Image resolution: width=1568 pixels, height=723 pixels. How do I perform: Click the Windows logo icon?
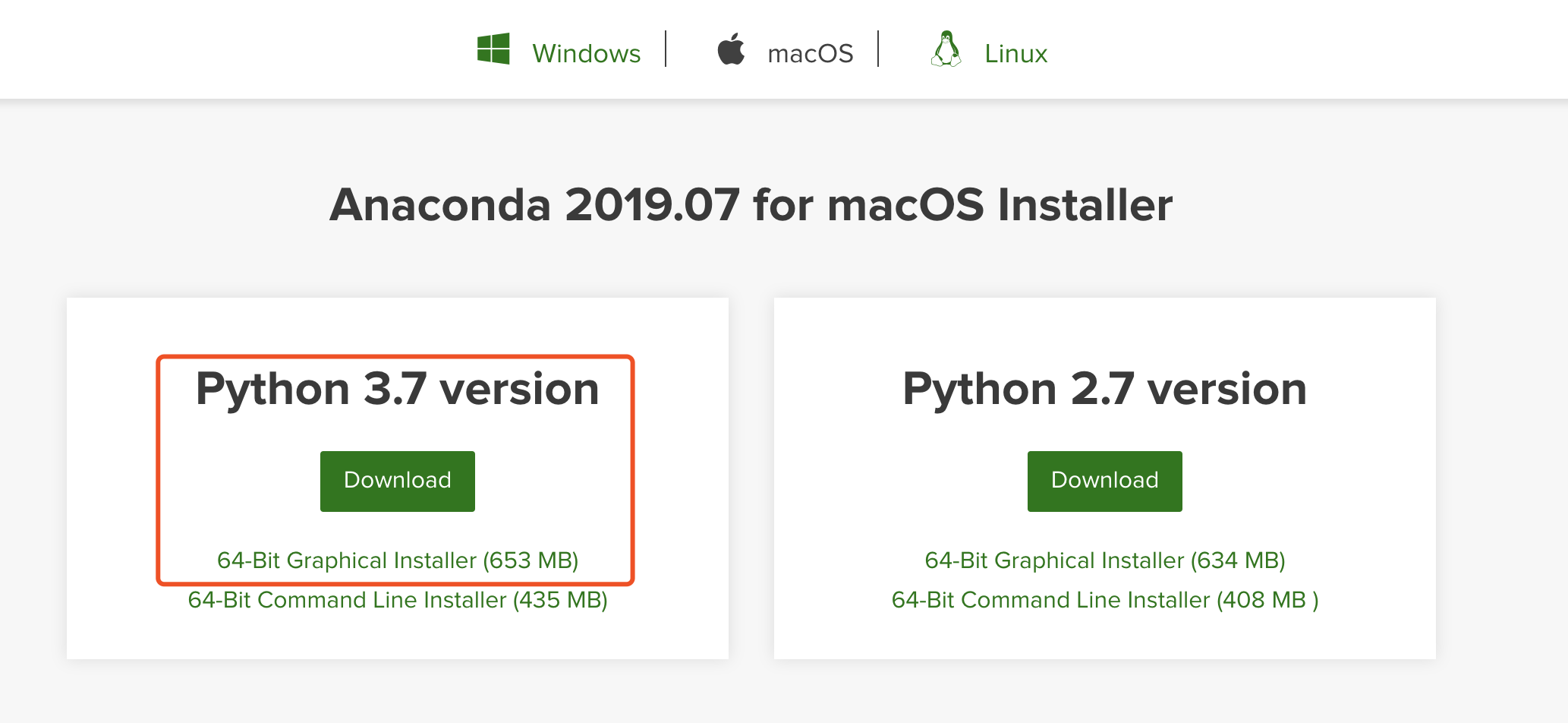pos(493,49)
